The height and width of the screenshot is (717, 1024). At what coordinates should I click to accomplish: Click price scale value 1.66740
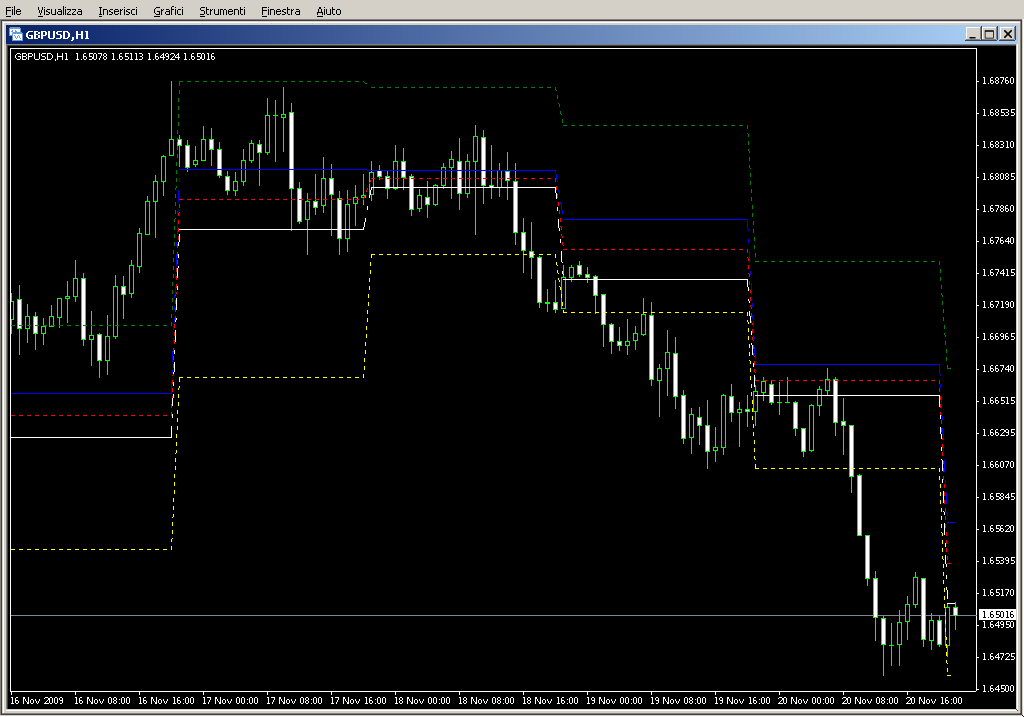tap(998, 369)
